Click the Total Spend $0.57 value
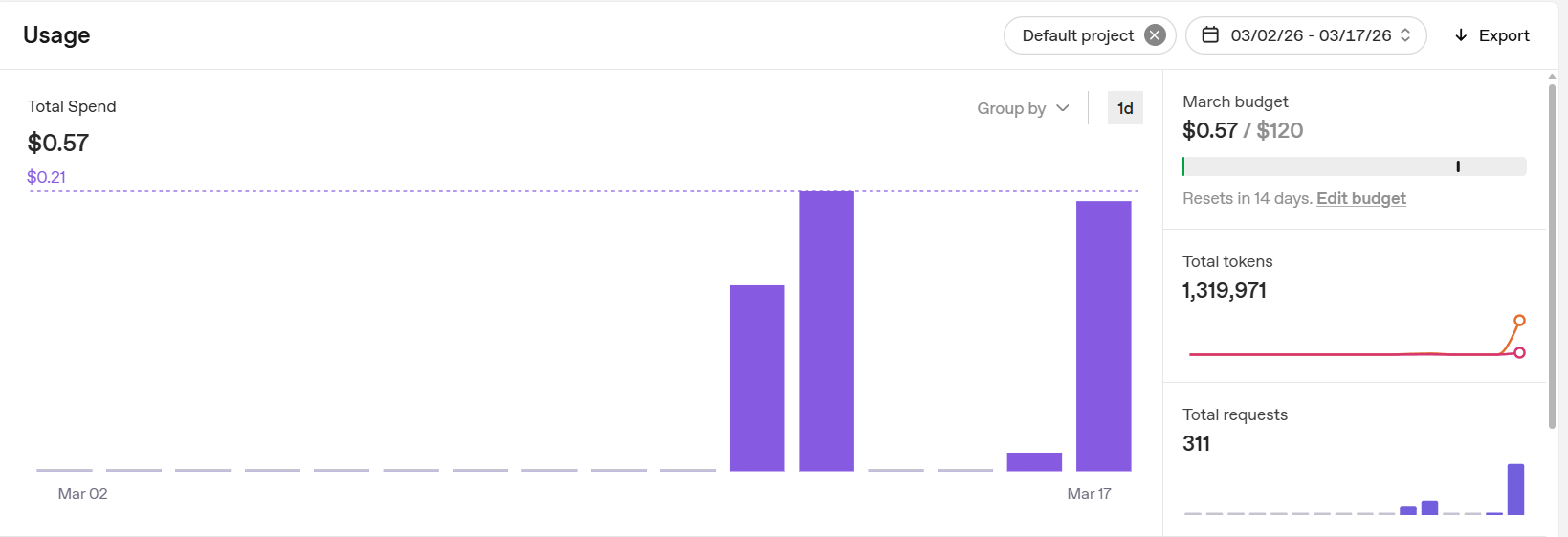 click(x=58, y=143)
